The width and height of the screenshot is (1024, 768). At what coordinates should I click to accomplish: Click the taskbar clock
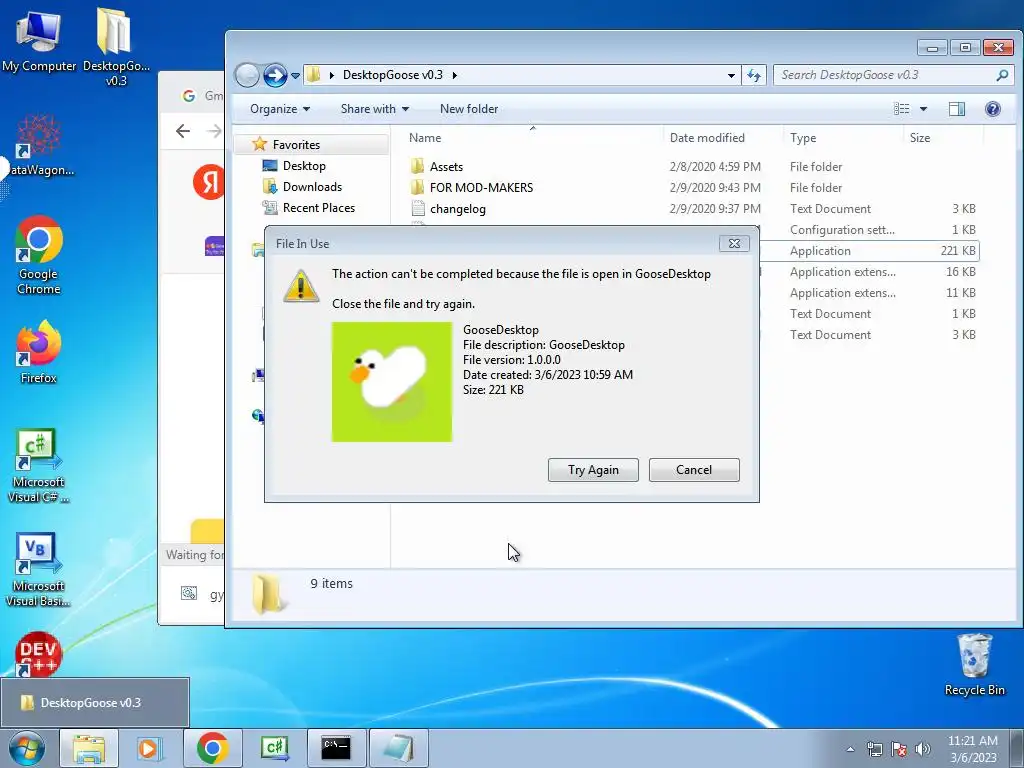(972, 749)
